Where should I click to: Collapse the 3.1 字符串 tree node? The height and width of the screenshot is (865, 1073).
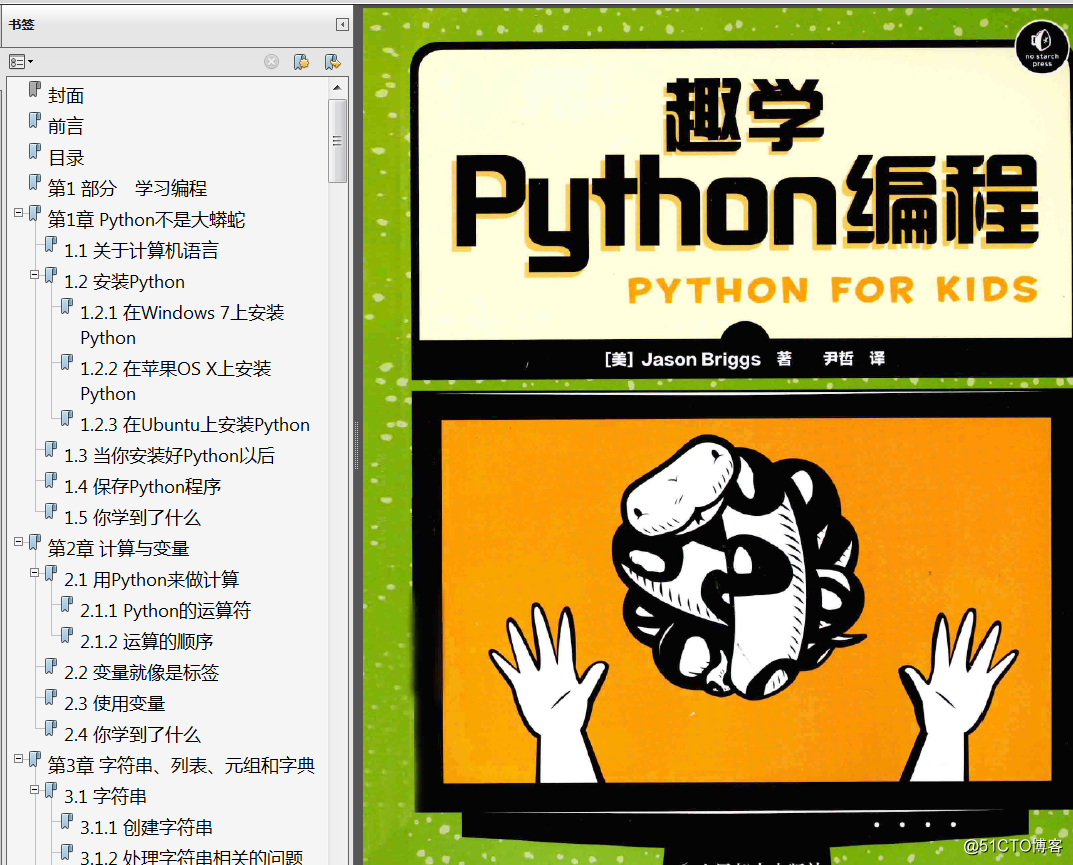[35, 790]
